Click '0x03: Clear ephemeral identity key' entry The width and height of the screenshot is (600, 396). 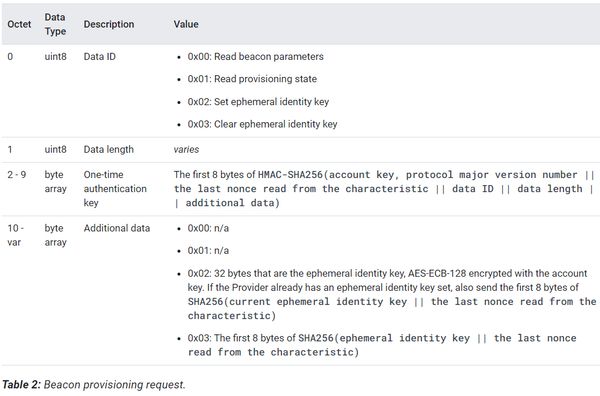262,124
